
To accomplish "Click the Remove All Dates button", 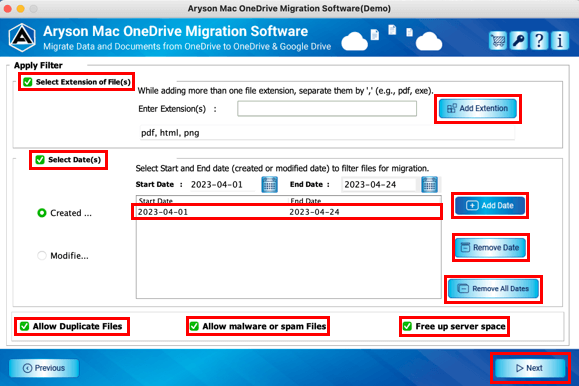I will point(493,289).
